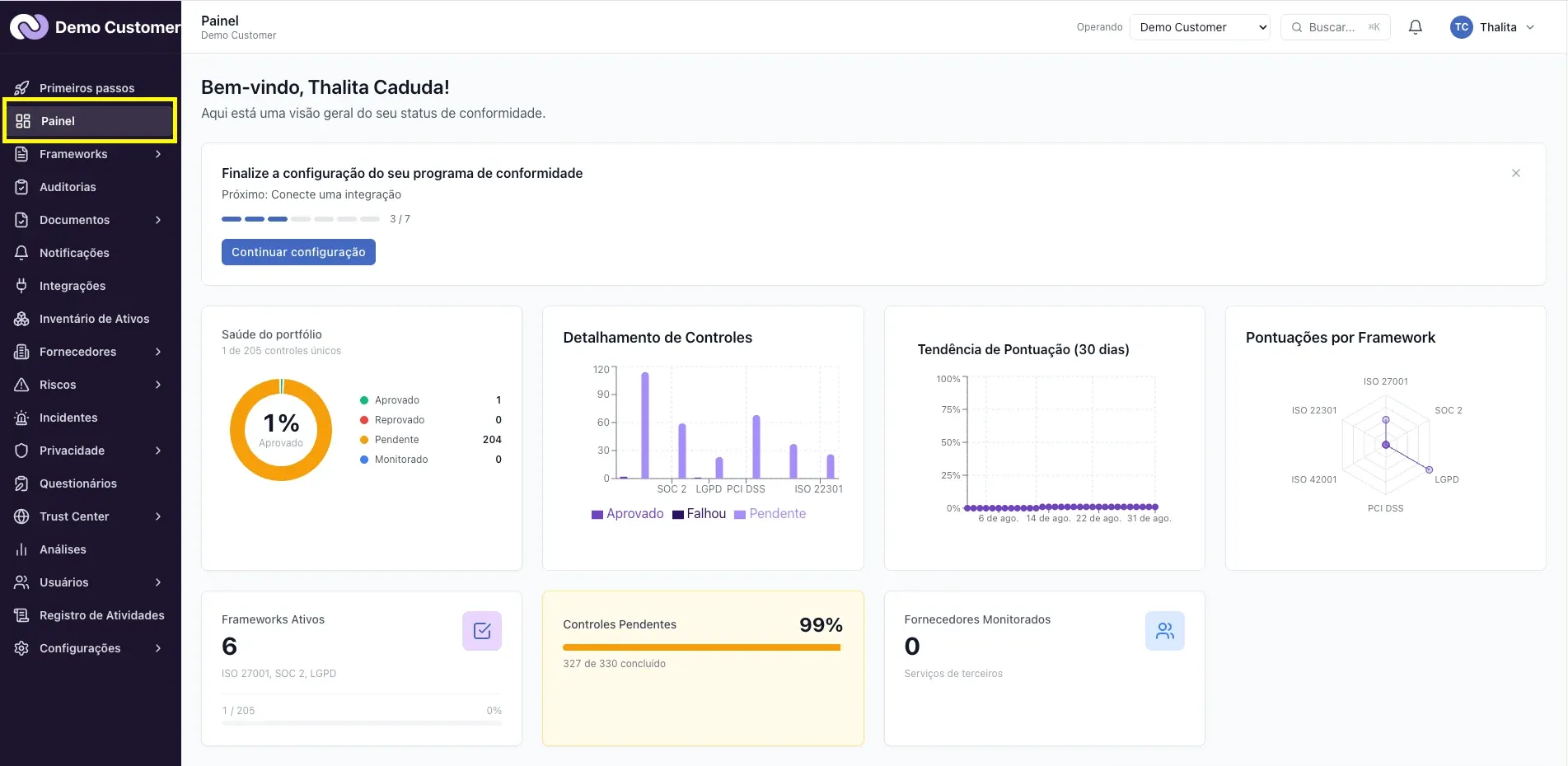Dismiss the configuration setup banner
The image size is (1568, 766).
pyautogui.click(x=1516, y=173)
